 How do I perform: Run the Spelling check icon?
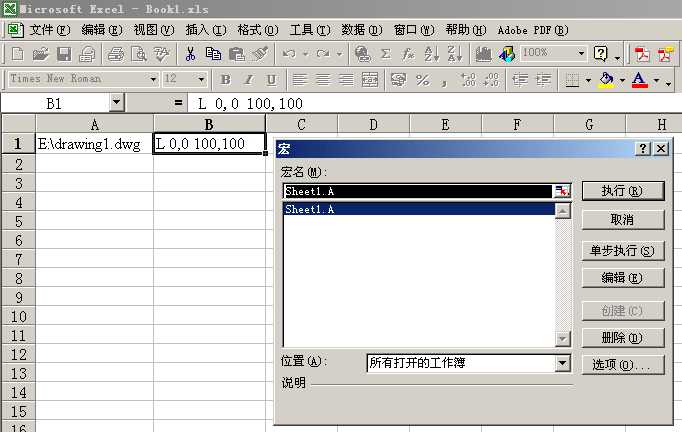162,54
